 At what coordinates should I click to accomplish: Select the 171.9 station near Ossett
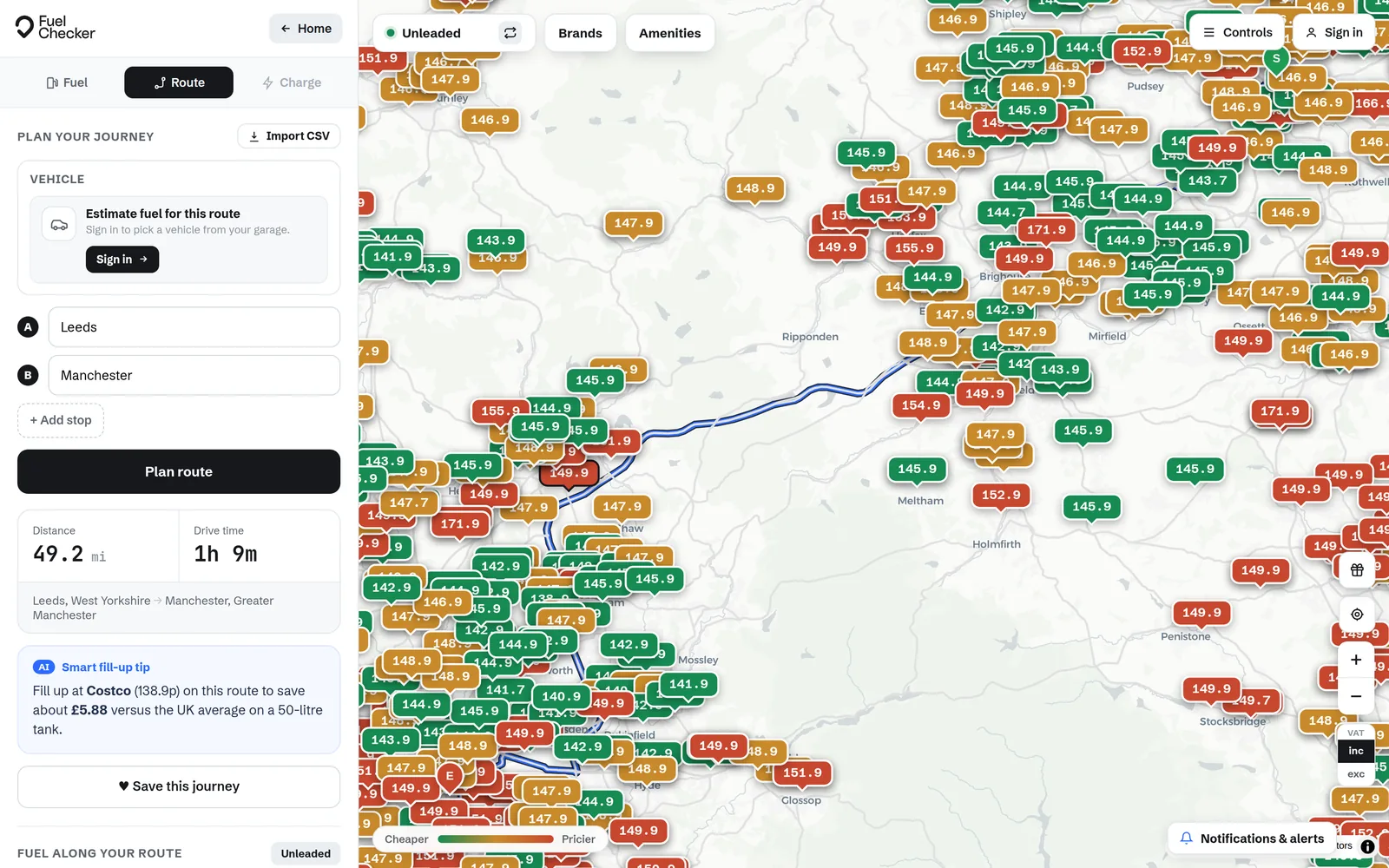(x=1280, y=411)
